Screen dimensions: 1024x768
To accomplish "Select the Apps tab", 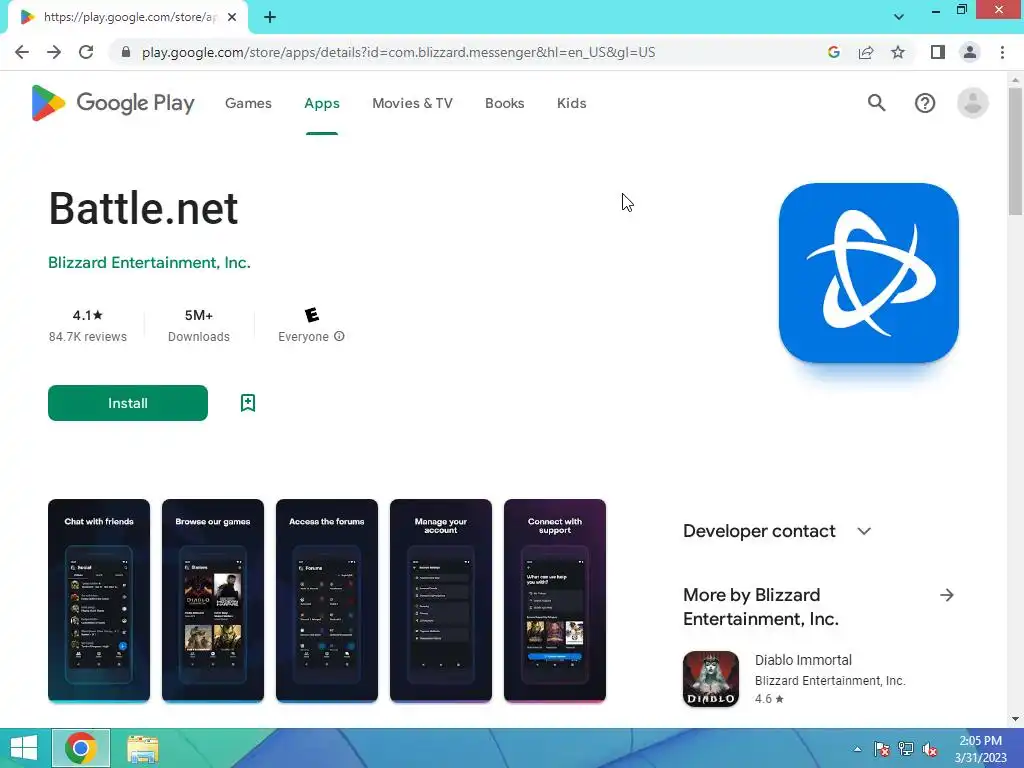I will tap(322, 103).
